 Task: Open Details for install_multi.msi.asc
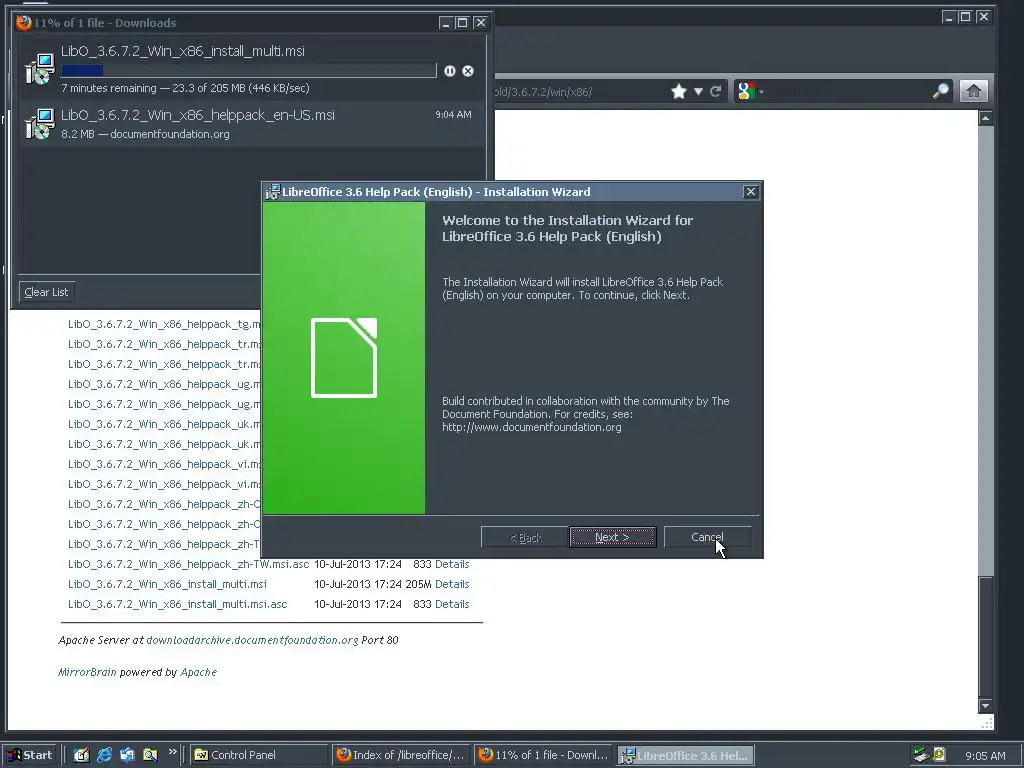(452, 604)
